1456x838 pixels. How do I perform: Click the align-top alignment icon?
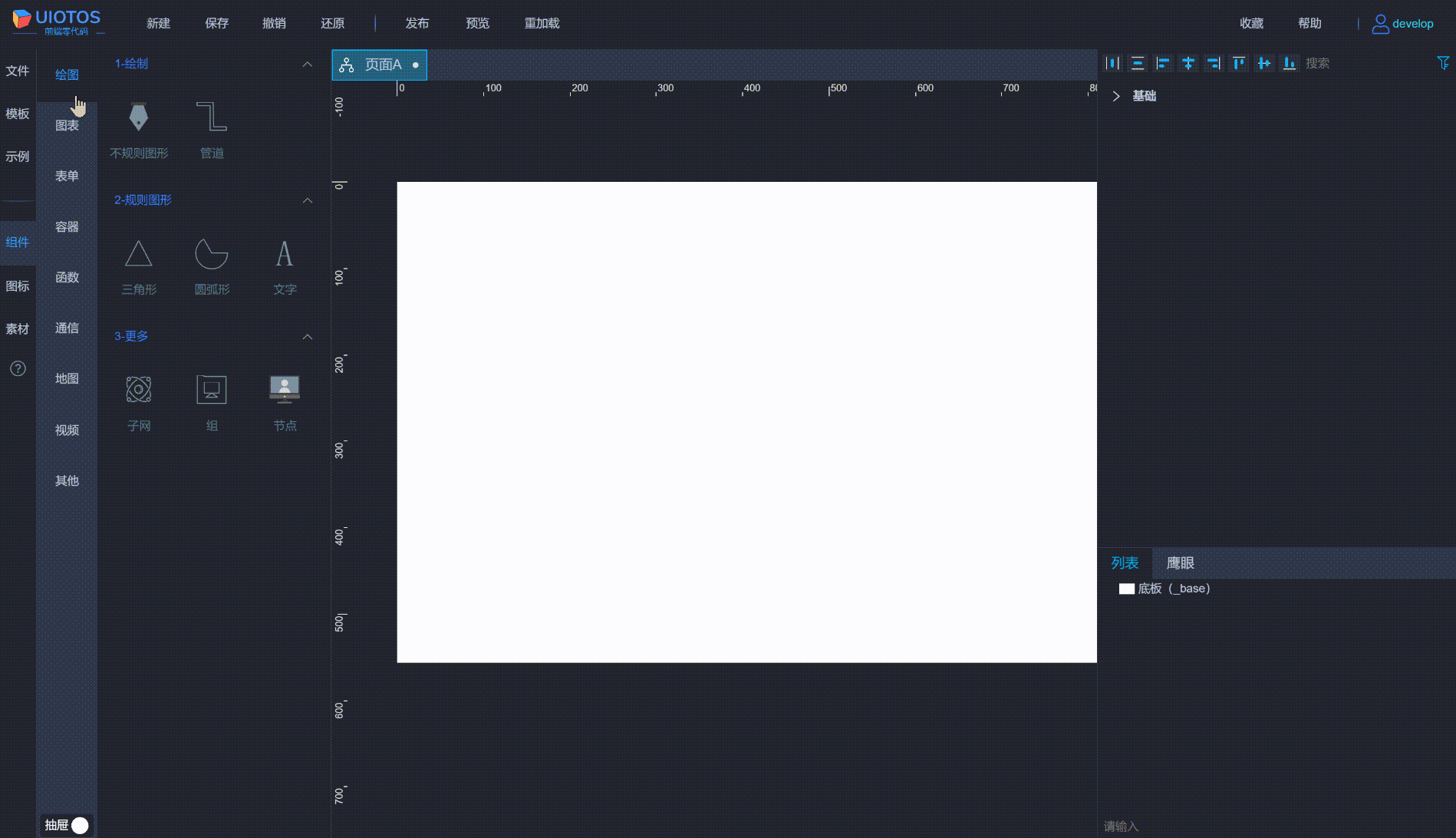(x=1238, y=63)
